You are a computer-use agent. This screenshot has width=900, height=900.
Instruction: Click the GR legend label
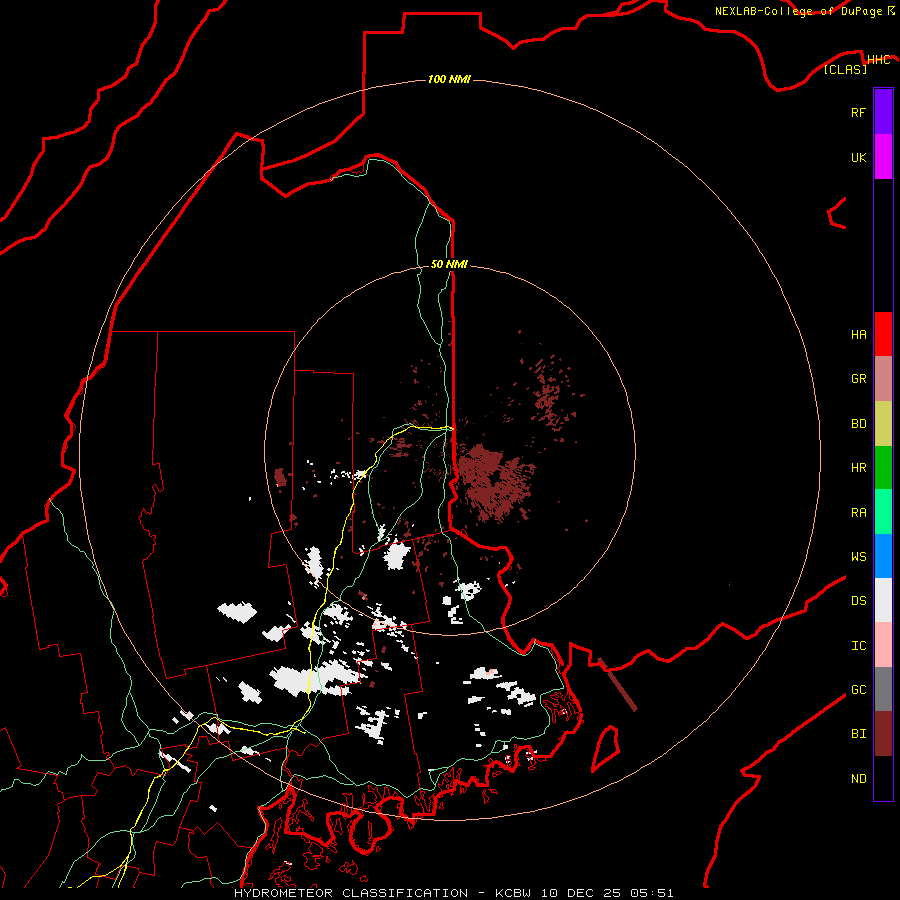tap(858, 379)
